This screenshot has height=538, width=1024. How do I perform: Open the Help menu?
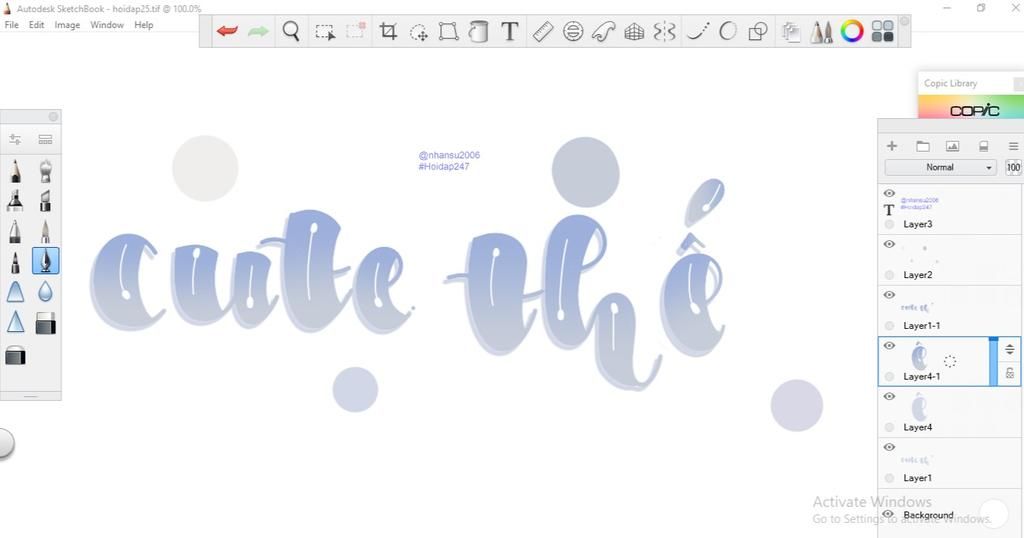144,25
